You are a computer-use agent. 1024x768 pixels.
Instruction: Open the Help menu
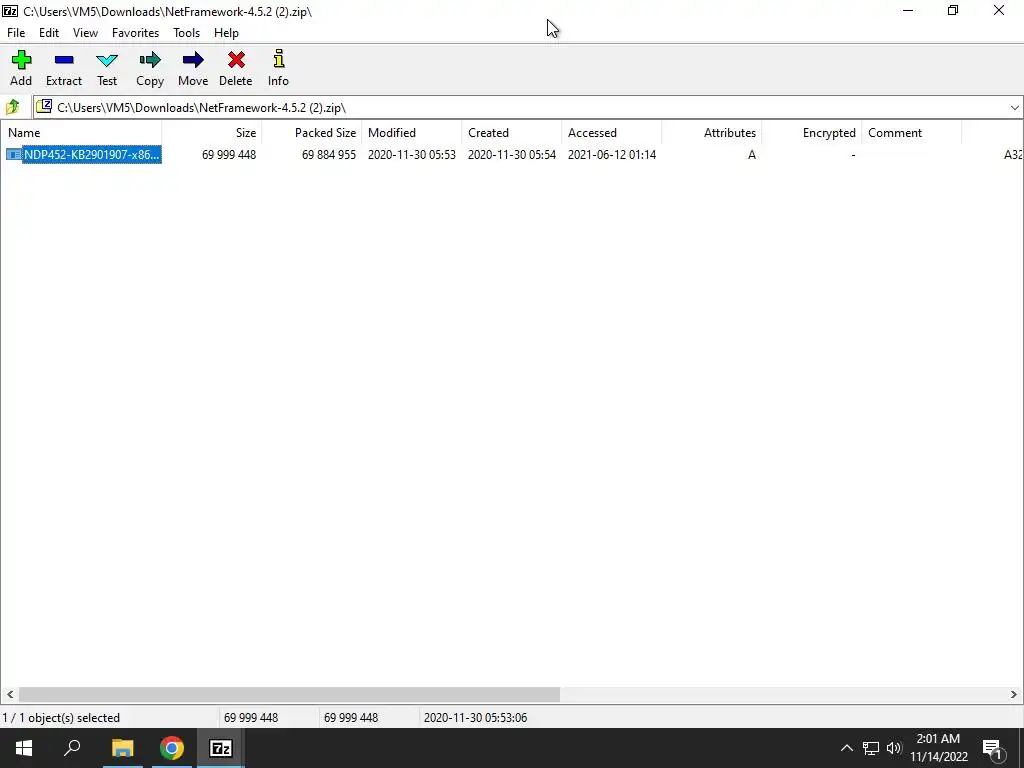tap(226, 33)
